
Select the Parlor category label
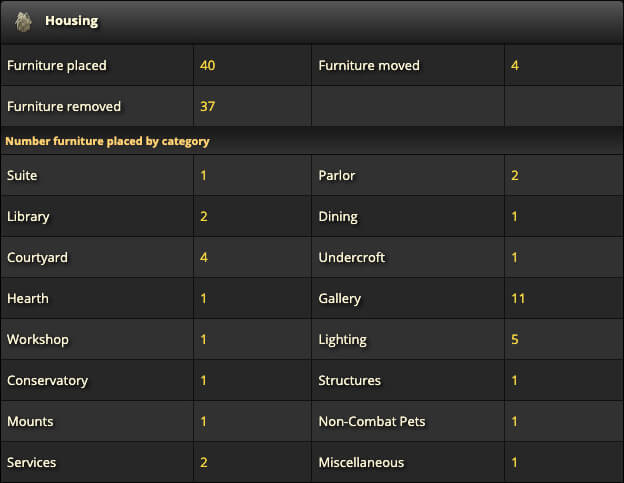[337, 175]
